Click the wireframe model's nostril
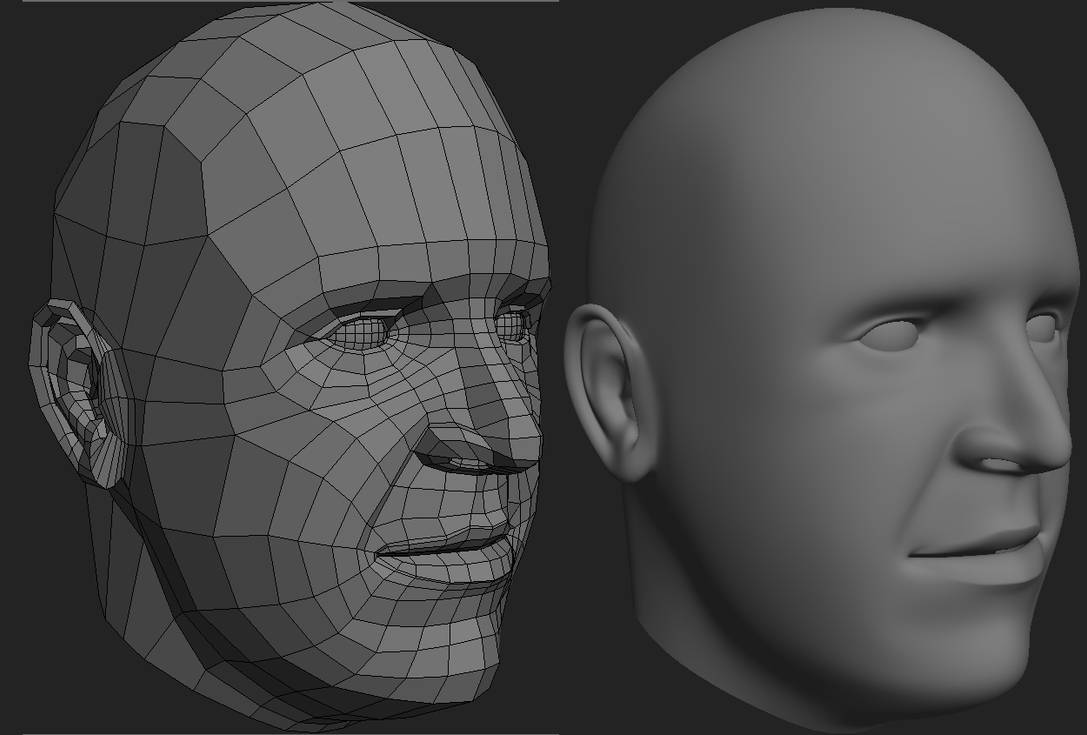Viewport: 1087px width, 735px height. [466, 462]
